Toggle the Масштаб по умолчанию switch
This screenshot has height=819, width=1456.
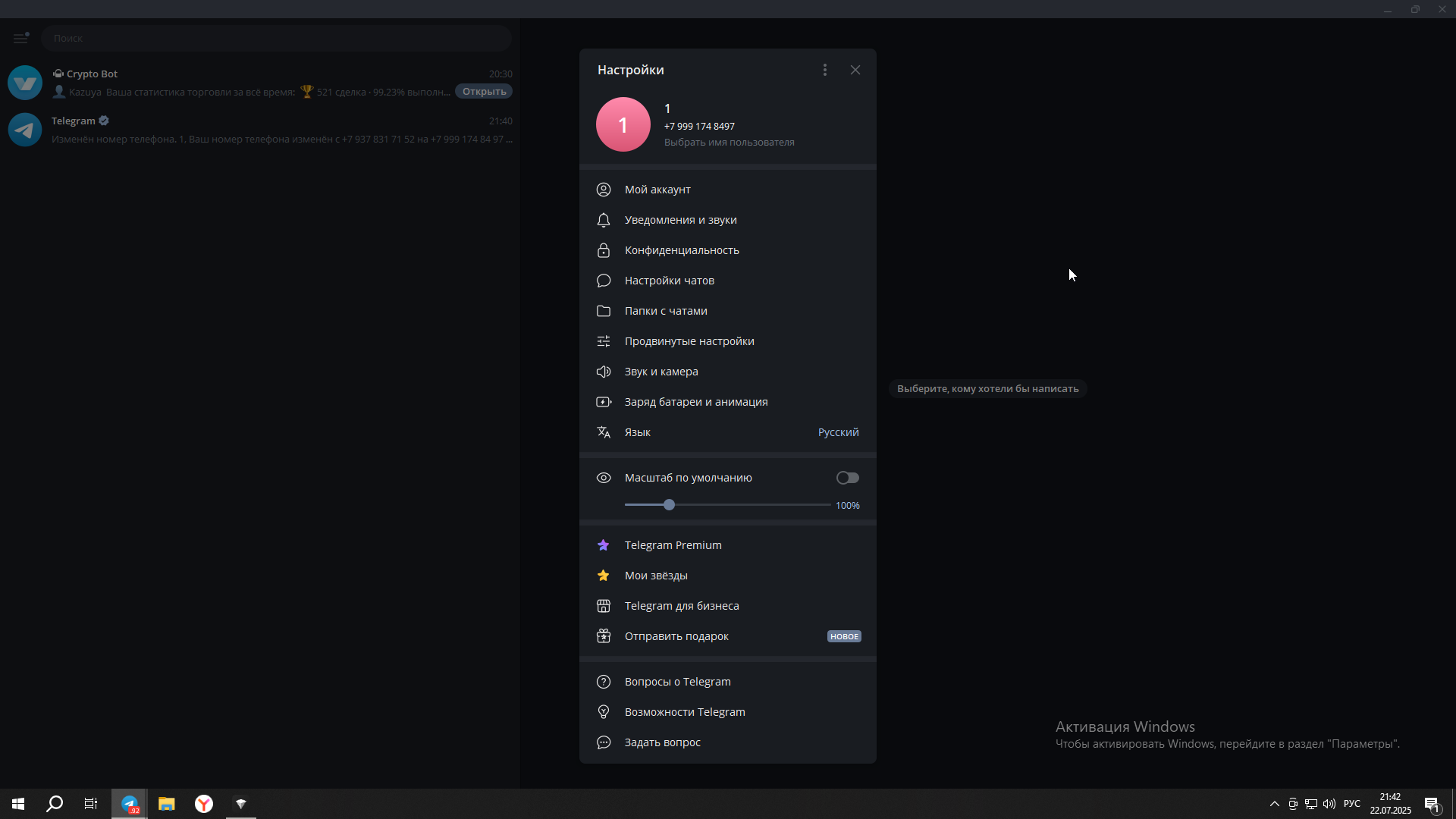[x=848, y=478]
